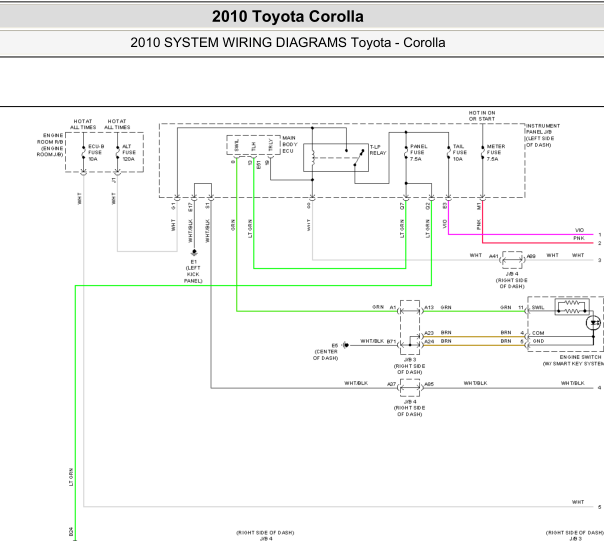Click the ALT fuse symbol
Screen dimensions: 604x541
pos(117,152)
